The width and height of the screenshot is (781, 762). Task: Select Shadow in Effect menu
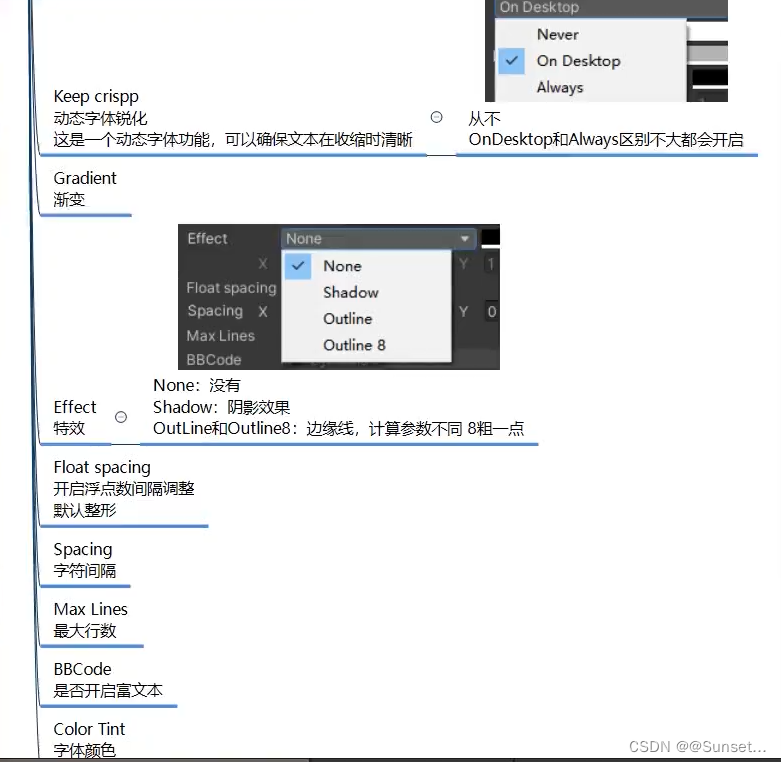[351, 292]
